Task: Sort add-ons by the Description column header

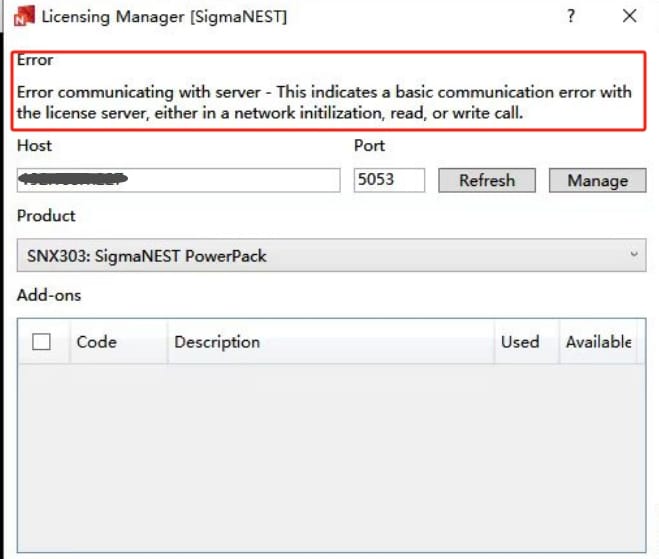Action: [331, 342]
